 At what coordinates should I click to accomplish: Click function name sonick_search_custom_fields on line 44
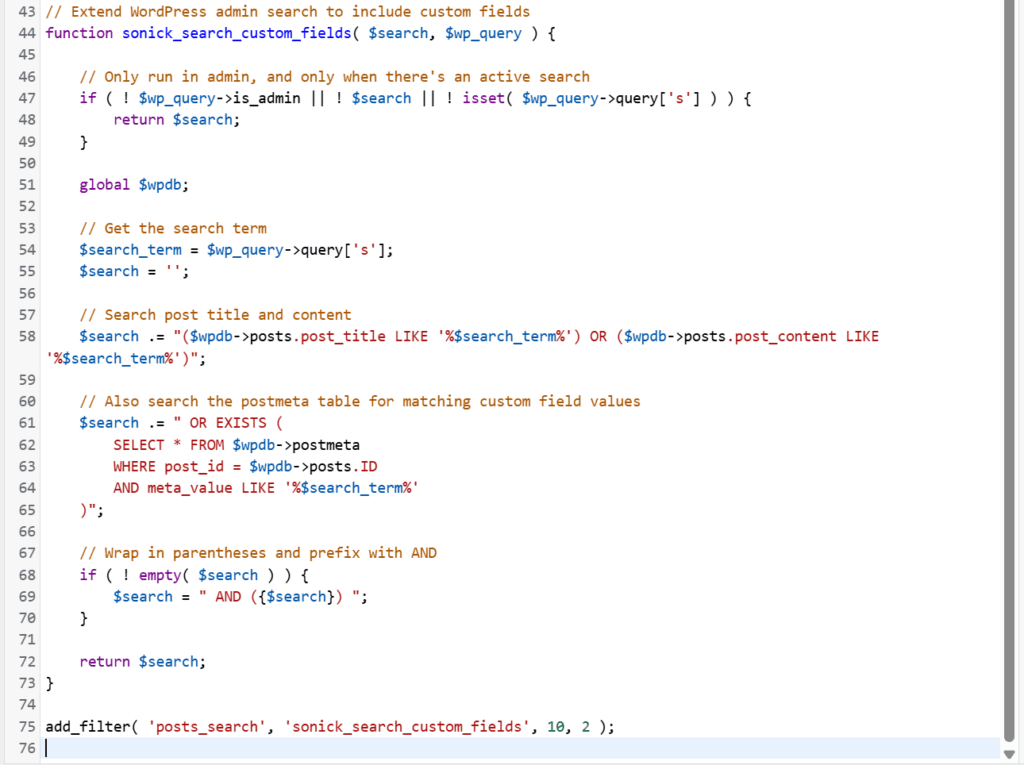(x=237, y=33)
